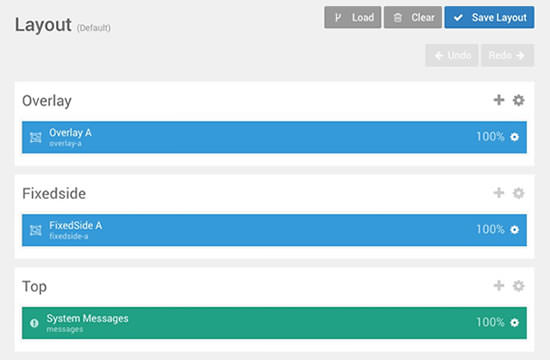Click the Layout page title

click(x=43, y=25)
